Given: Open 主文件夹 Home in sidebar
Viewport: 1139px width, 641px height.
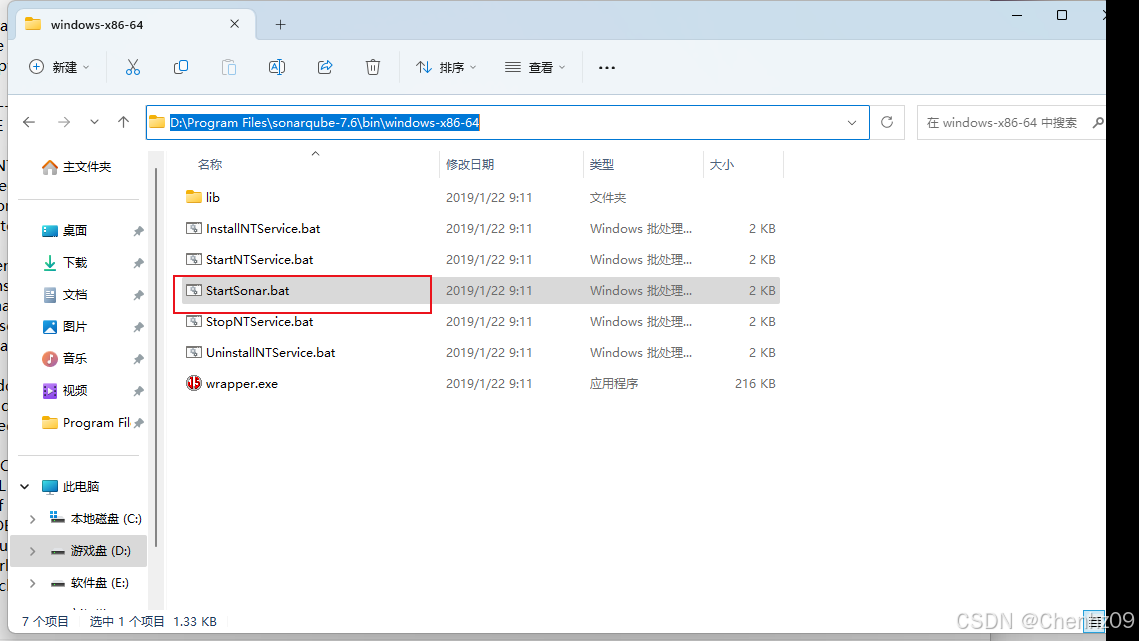Looking at the screenshot, I should point(77,167).
